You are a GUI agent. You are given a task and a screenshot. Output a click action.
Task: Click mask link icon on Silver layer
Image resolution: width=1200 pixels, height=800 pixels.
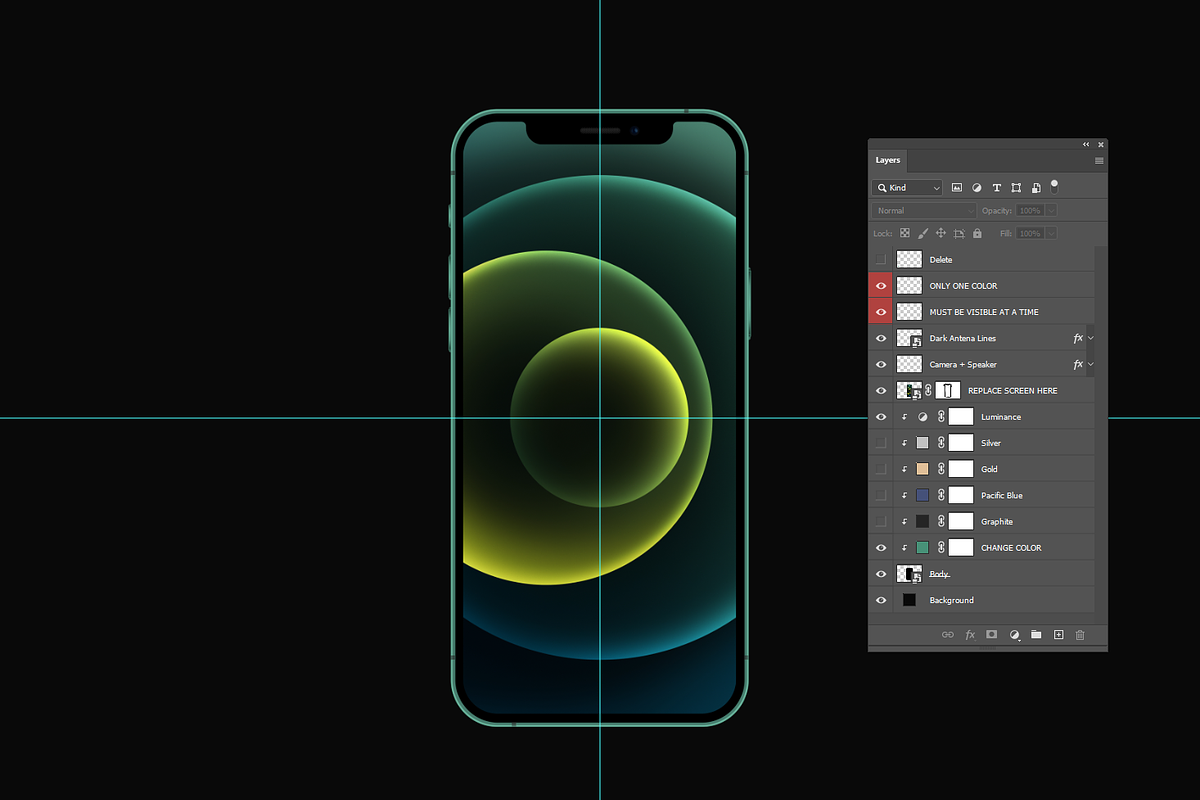(941, 443)
